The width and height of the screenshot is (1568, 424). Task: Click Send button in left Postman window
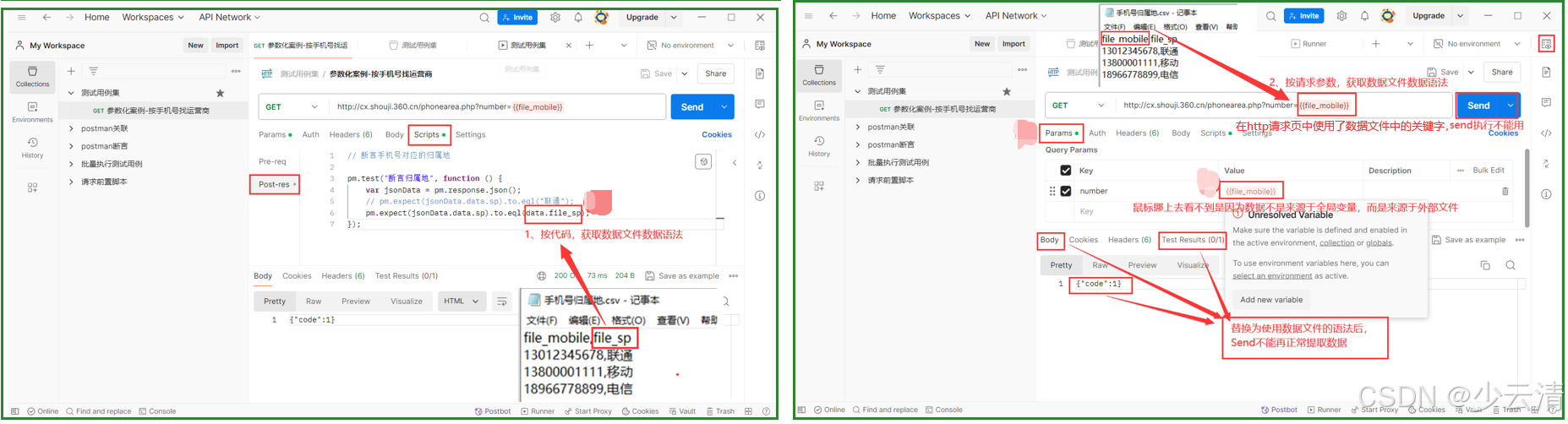click(692, 107)
